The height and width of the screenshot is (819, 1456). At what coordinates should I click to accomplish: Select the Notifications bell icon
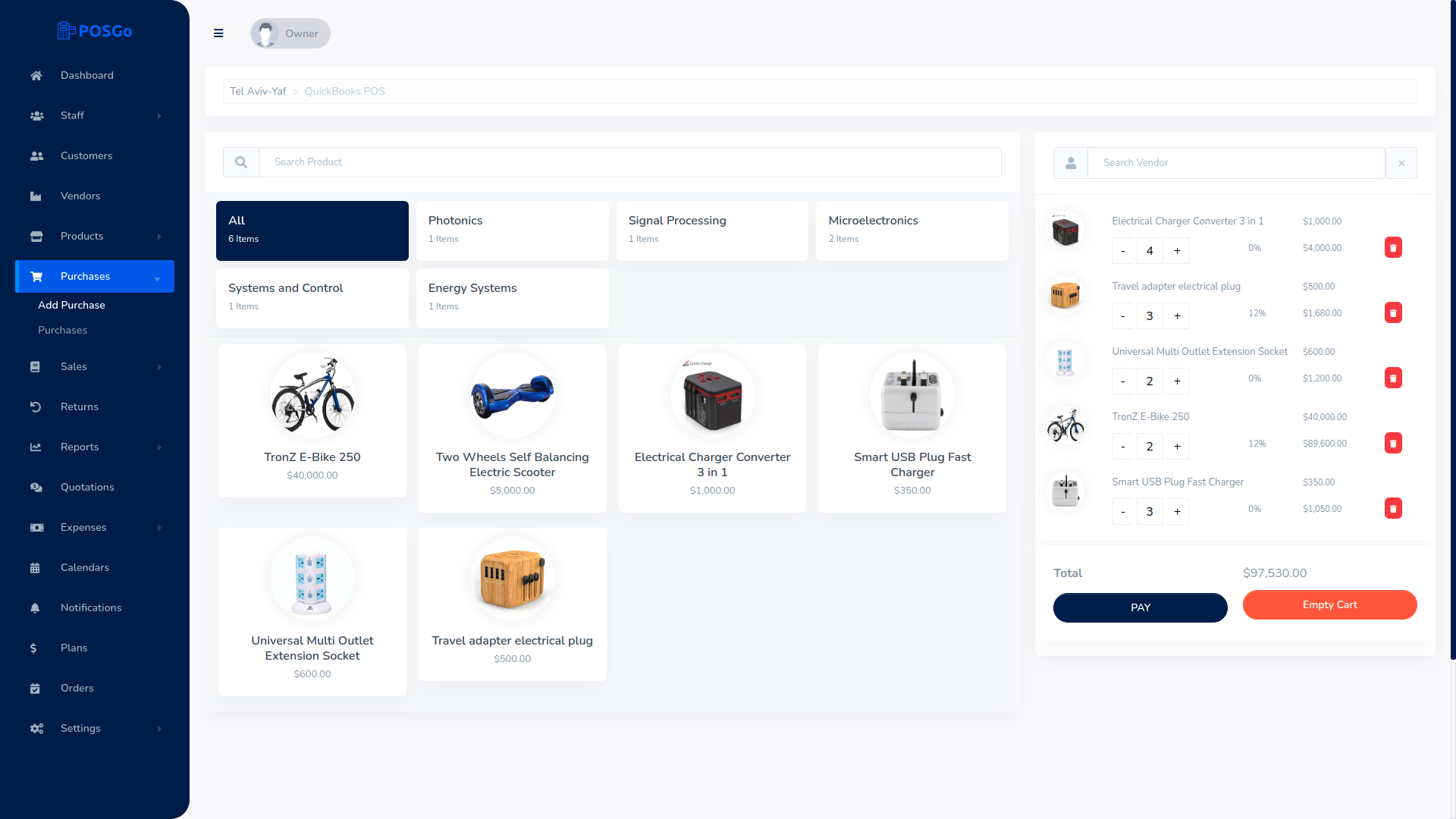pyautogui.click(x=35, y=608)
